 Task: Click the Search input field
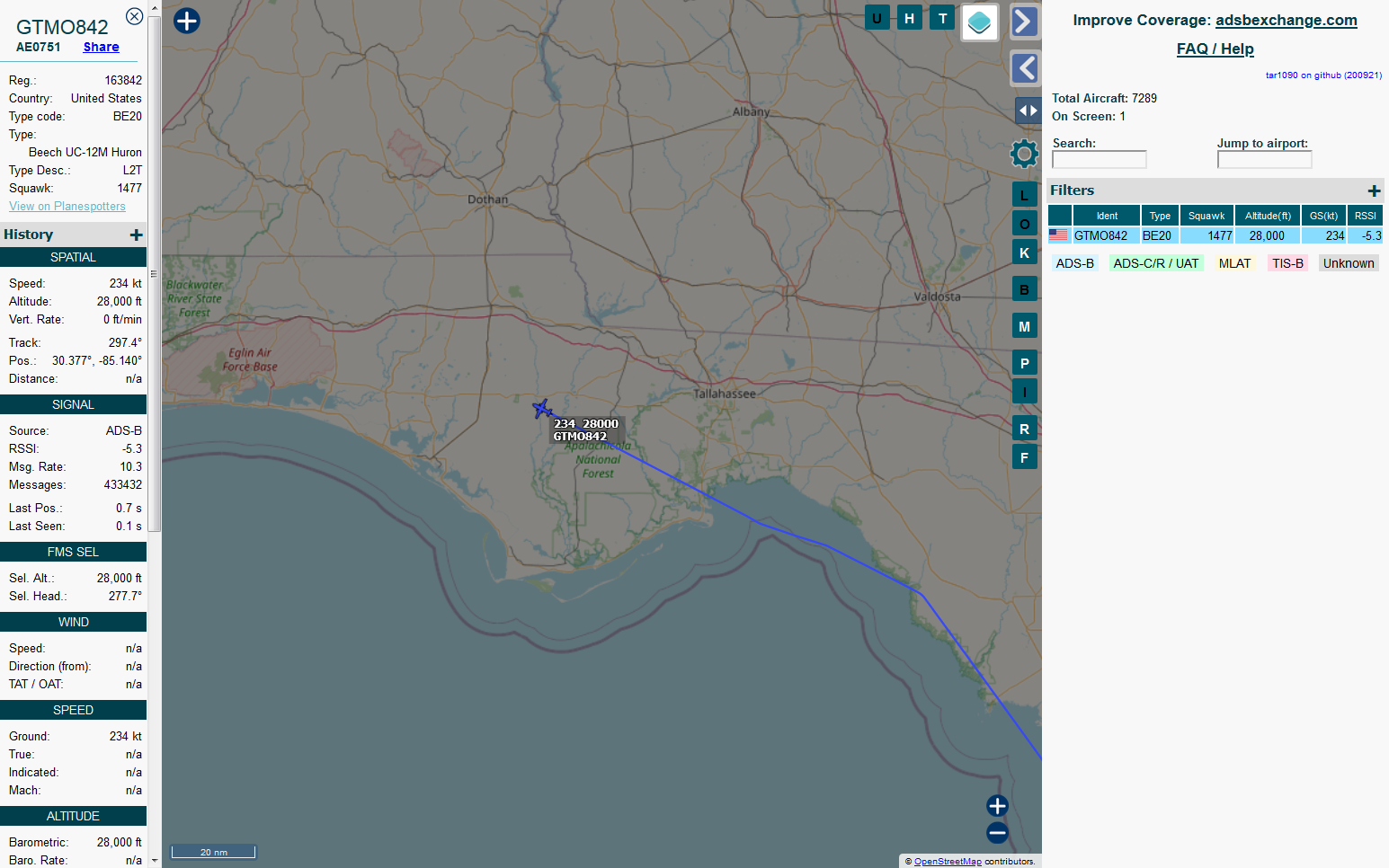pyautogui.click(x=1099, y=159)
